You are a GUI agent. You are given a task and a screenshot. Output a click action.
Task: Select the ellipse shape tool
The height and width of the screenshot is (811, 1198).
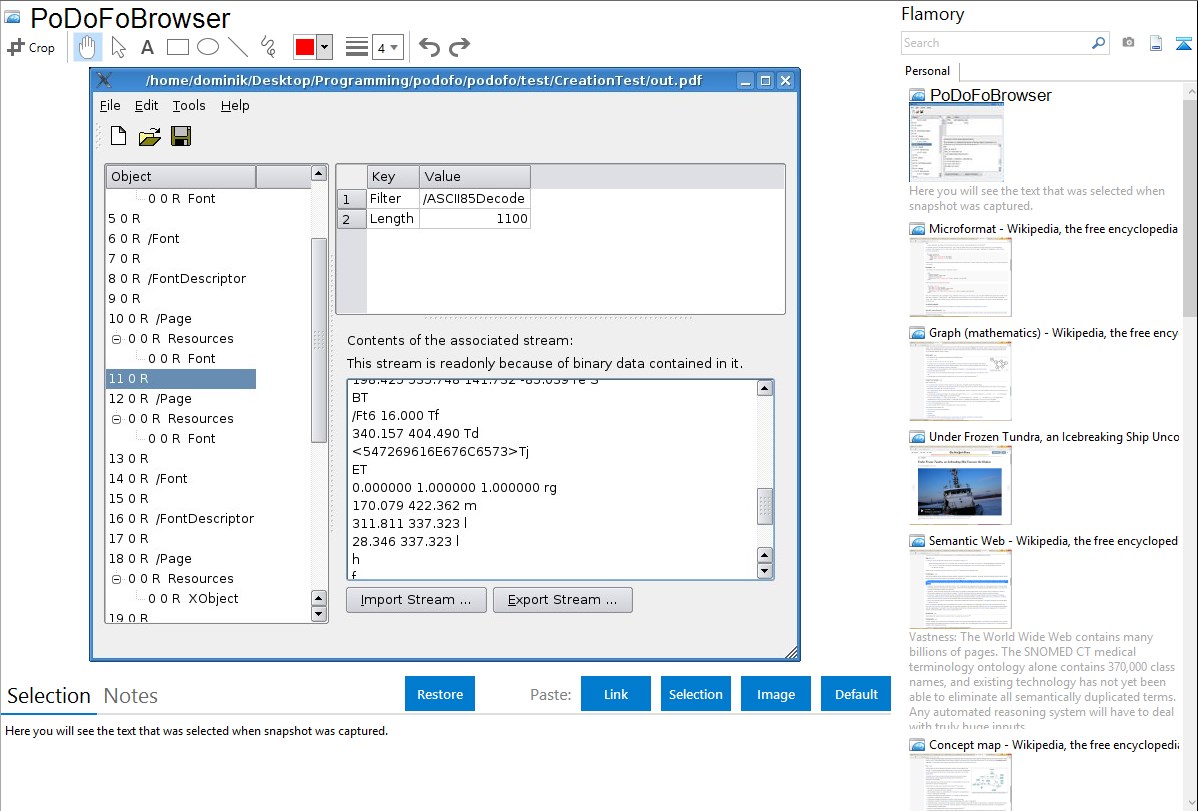click(x=208, y=47)
